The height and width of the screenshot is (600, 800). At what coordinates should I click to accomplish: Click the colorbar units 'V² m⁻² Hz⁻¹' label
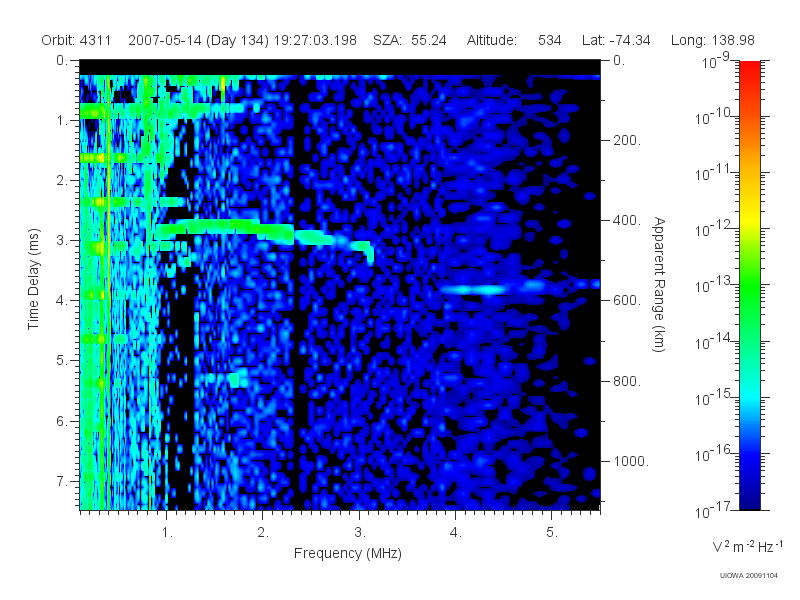click(x=747, y=546)
